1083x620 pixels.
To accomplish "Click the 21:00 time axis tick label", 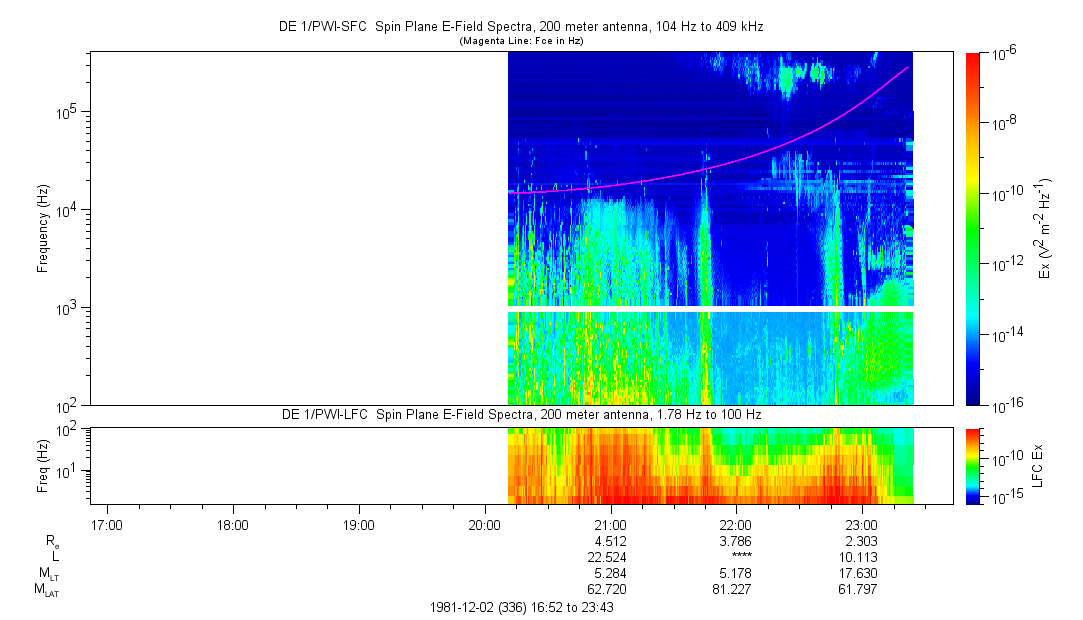I will pos(610,524).
